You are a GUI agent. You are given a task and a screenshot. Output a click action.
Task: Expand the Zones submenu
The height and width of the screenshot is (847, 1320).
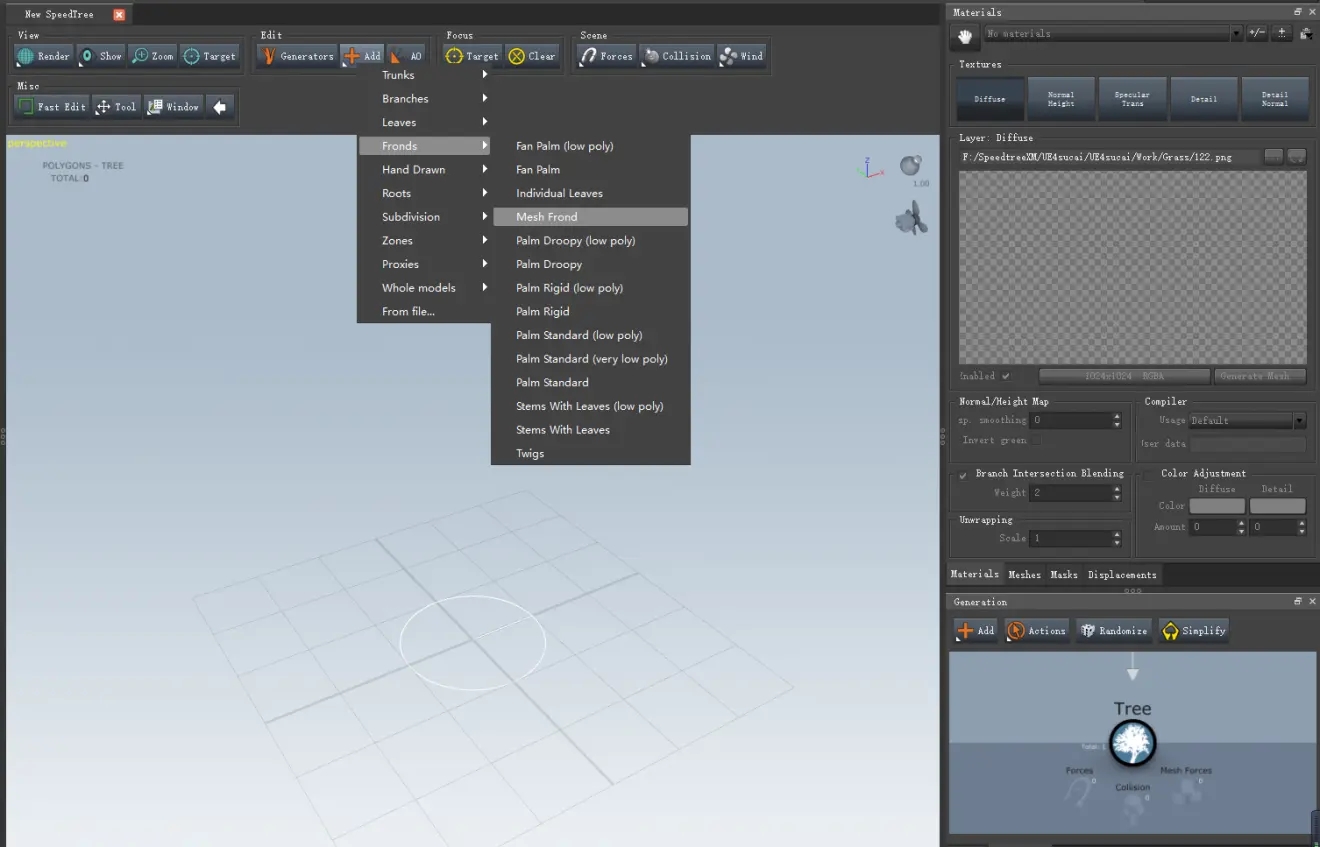point(425,241)
